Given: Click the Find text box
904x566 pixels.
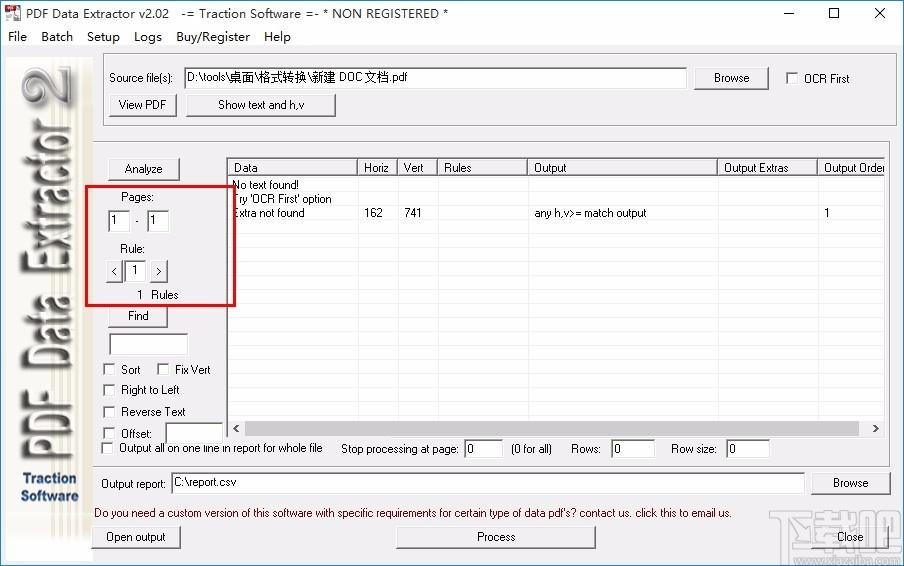Looking at the screenshot, I should (x=148, y=344).
